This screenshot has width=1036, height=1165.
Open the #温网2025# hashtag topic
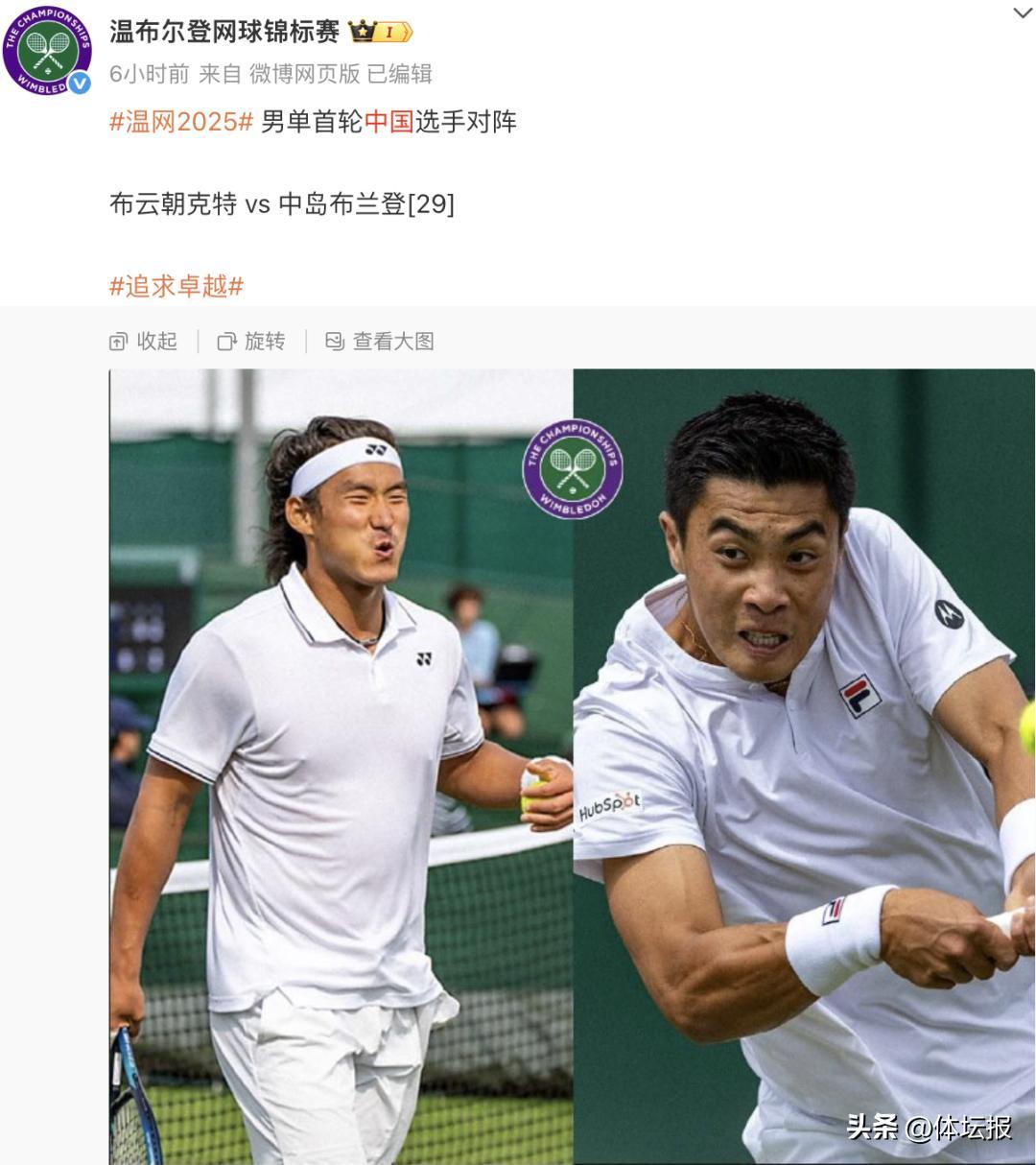[x=181, y=122]
